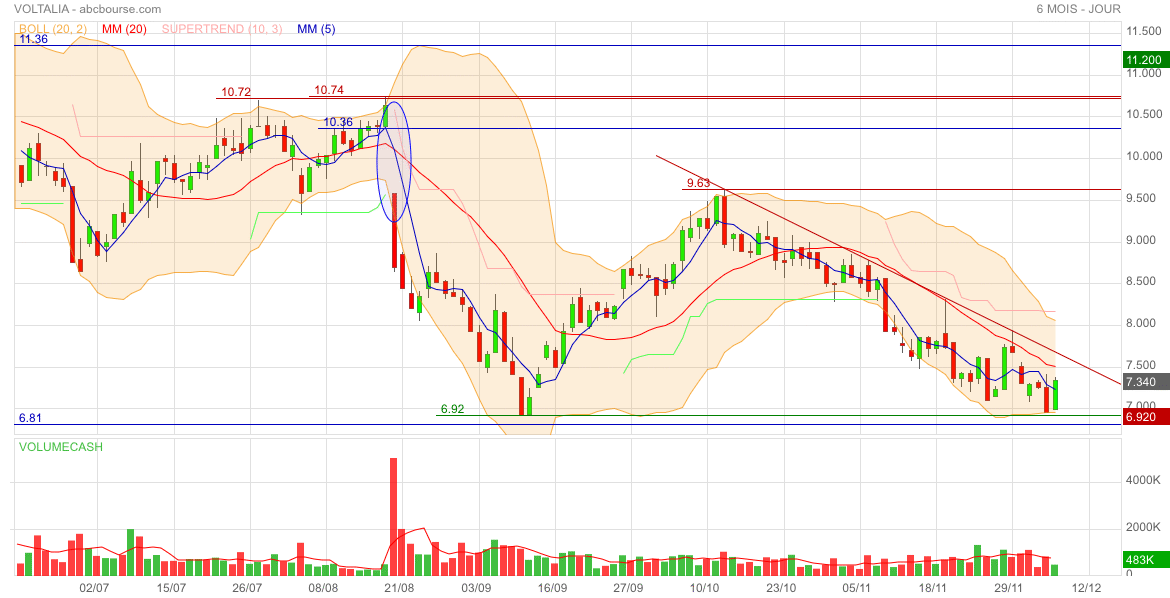1170x598 pixels.
Task: Click the "4000K" volume axis value
Action: pos(1143,480)
